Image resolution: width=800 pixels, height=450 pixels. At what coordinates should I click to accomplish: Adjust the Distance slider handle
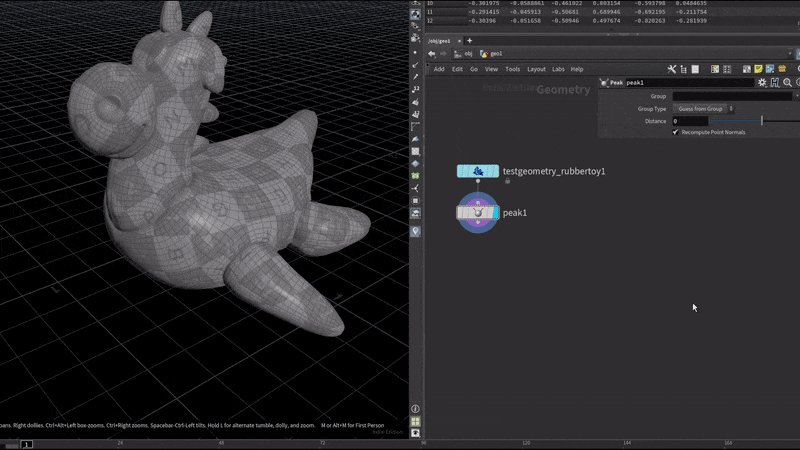[762, 121]
